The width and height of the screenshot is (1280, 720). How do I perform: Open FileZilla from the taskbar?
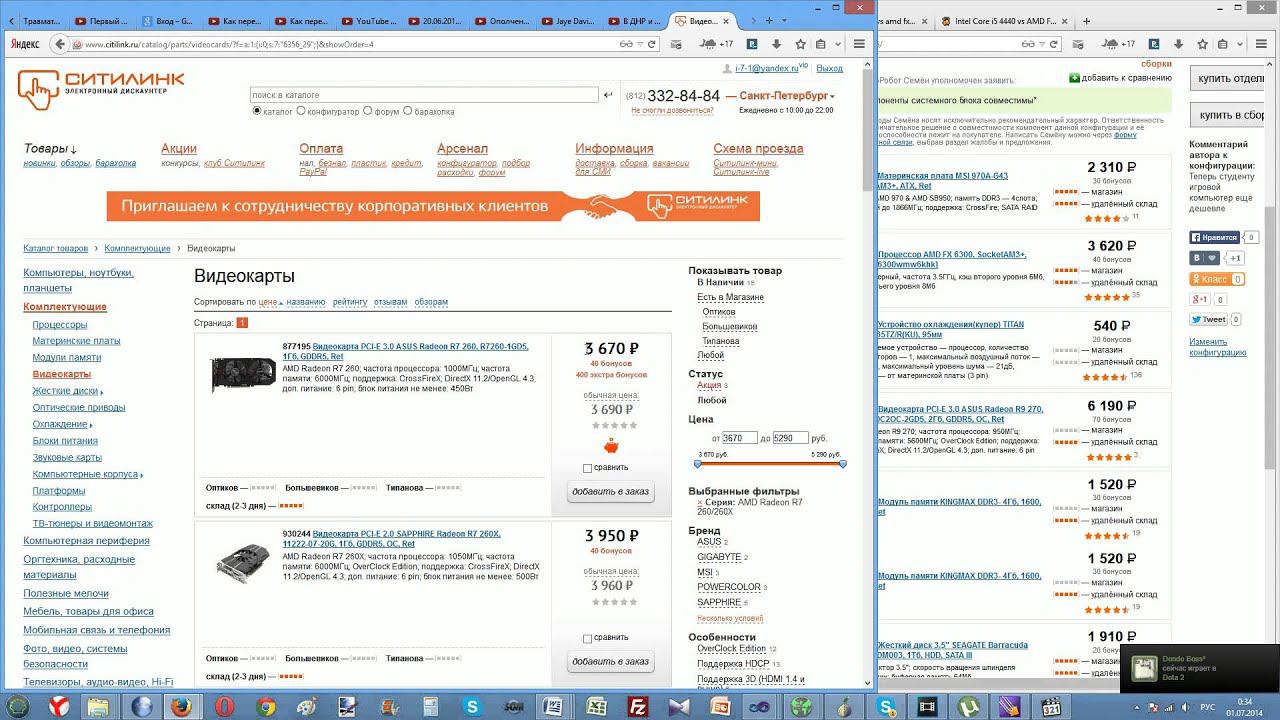coord(637,706)
